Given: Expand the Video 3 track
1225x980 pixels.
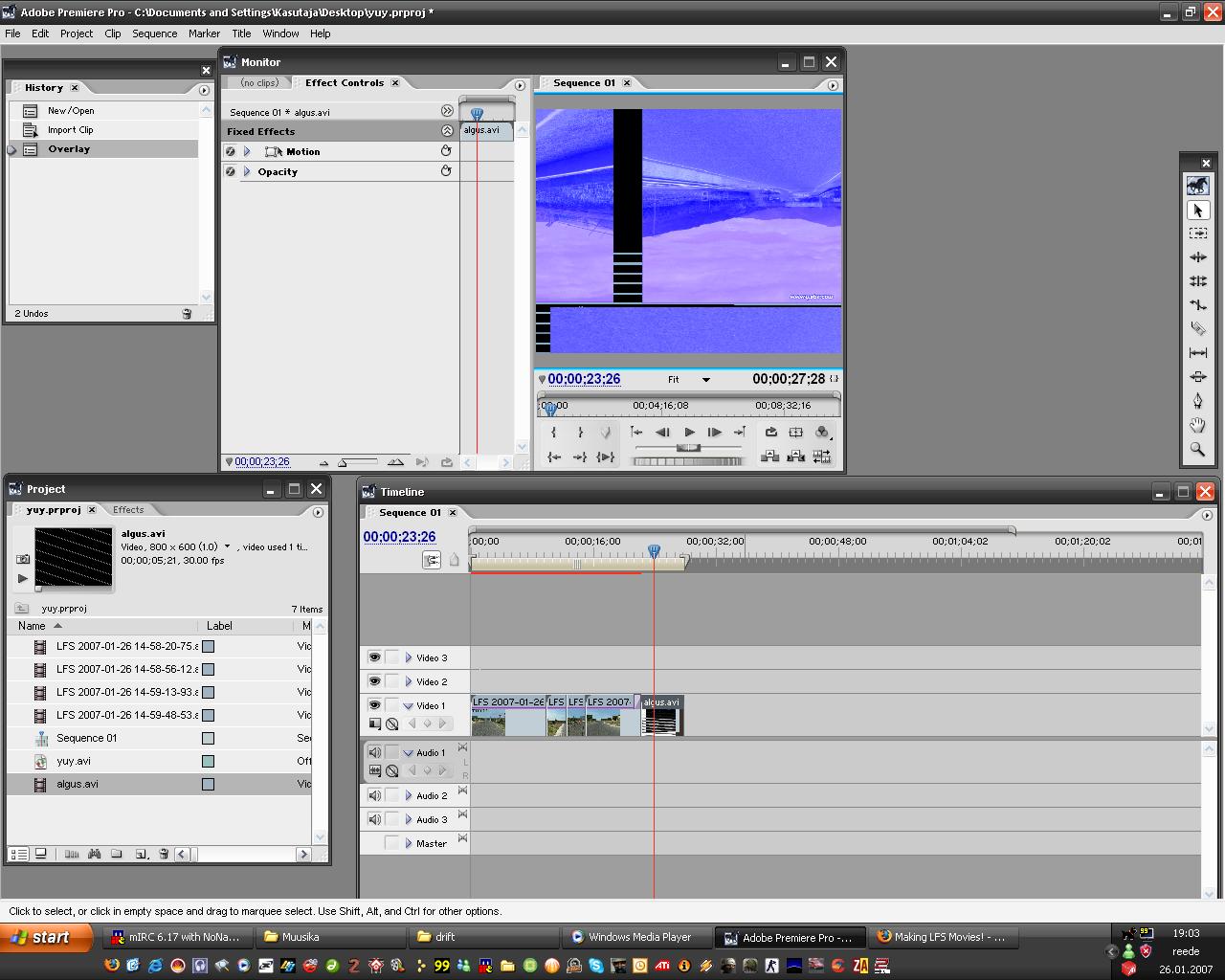Looking at the screenshot, I should pyautogui.click(x=409, y=657).
